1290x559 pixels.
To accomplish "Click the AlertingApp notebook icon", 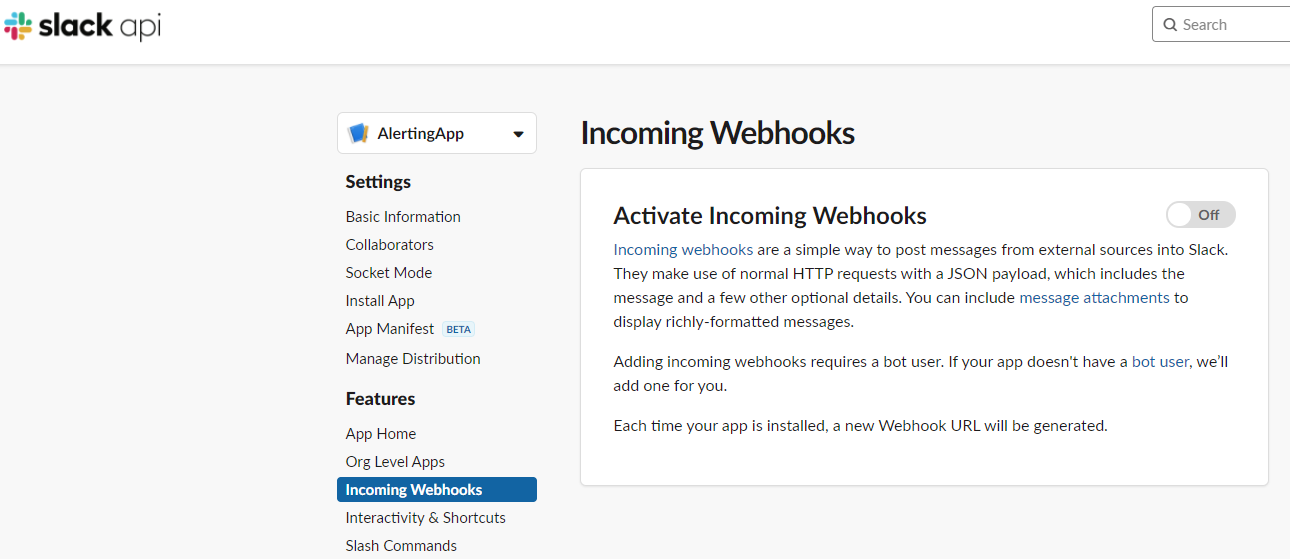I will pyautogui.click(x=358, y=133).
